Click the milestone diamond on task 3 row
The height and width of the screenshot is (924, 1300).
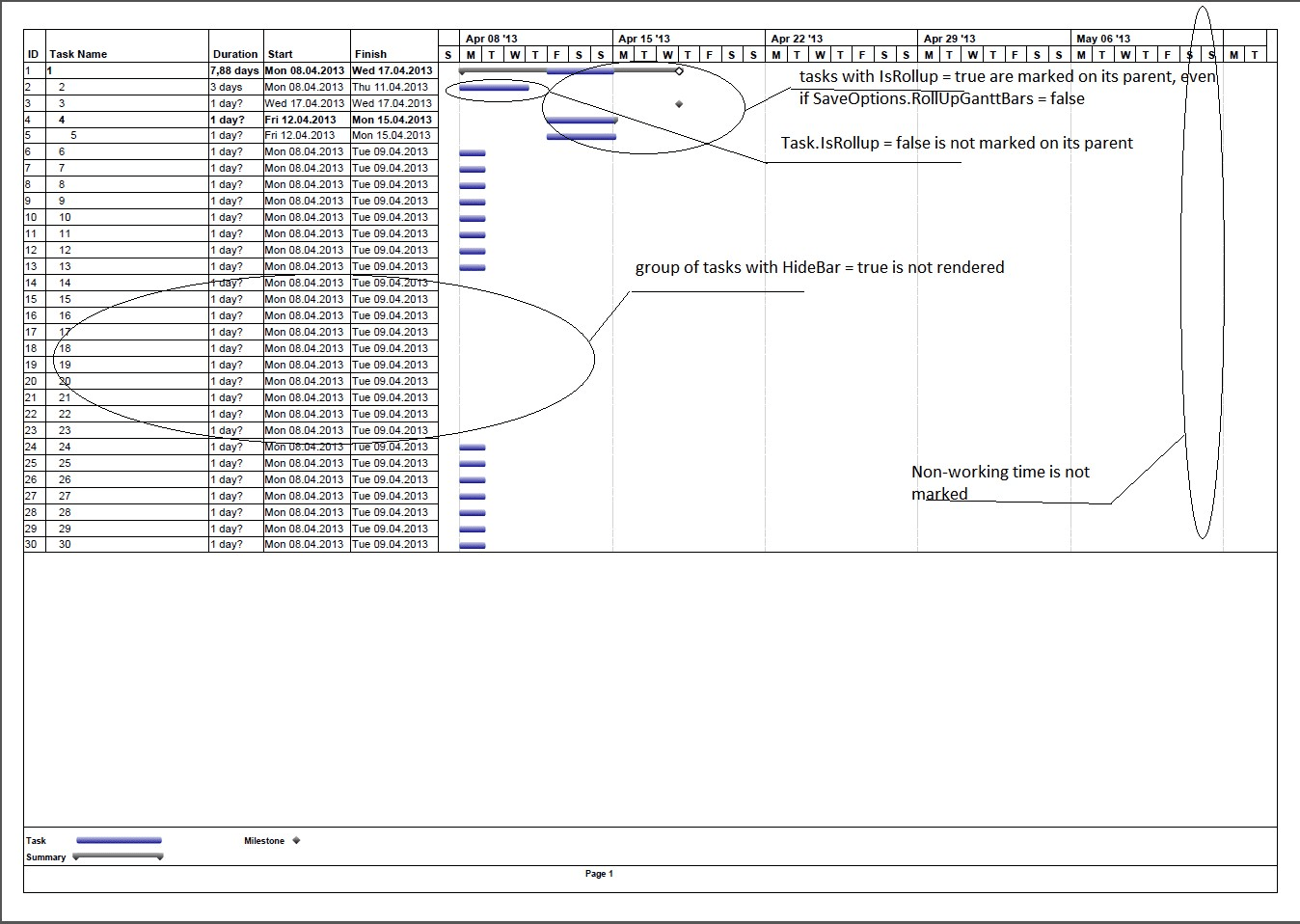[x=679, y=103]
